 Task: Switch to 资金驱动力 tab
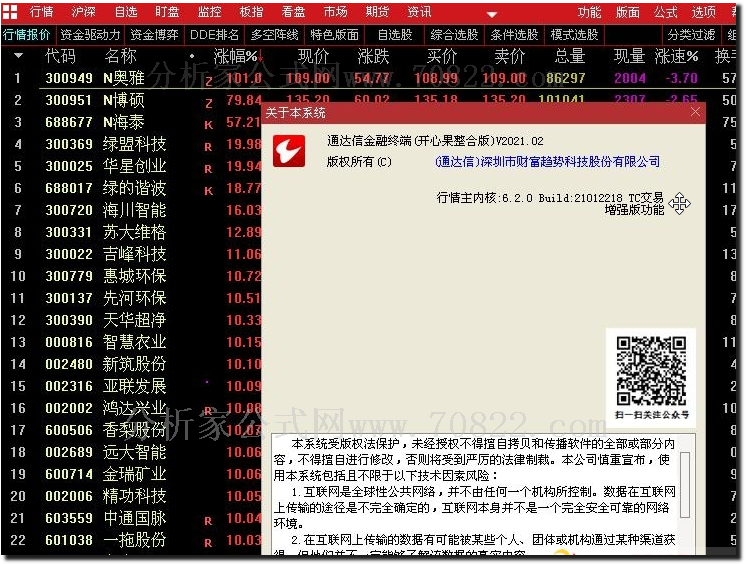(x=90, y=35)
